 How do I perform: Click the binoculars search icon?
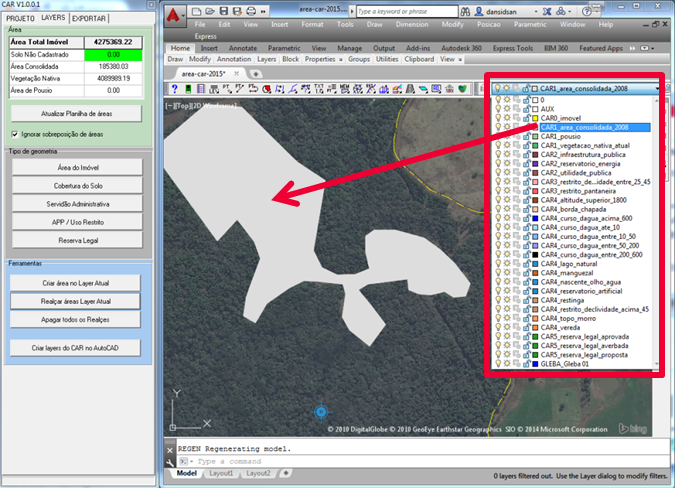click(x=465, y=12)
